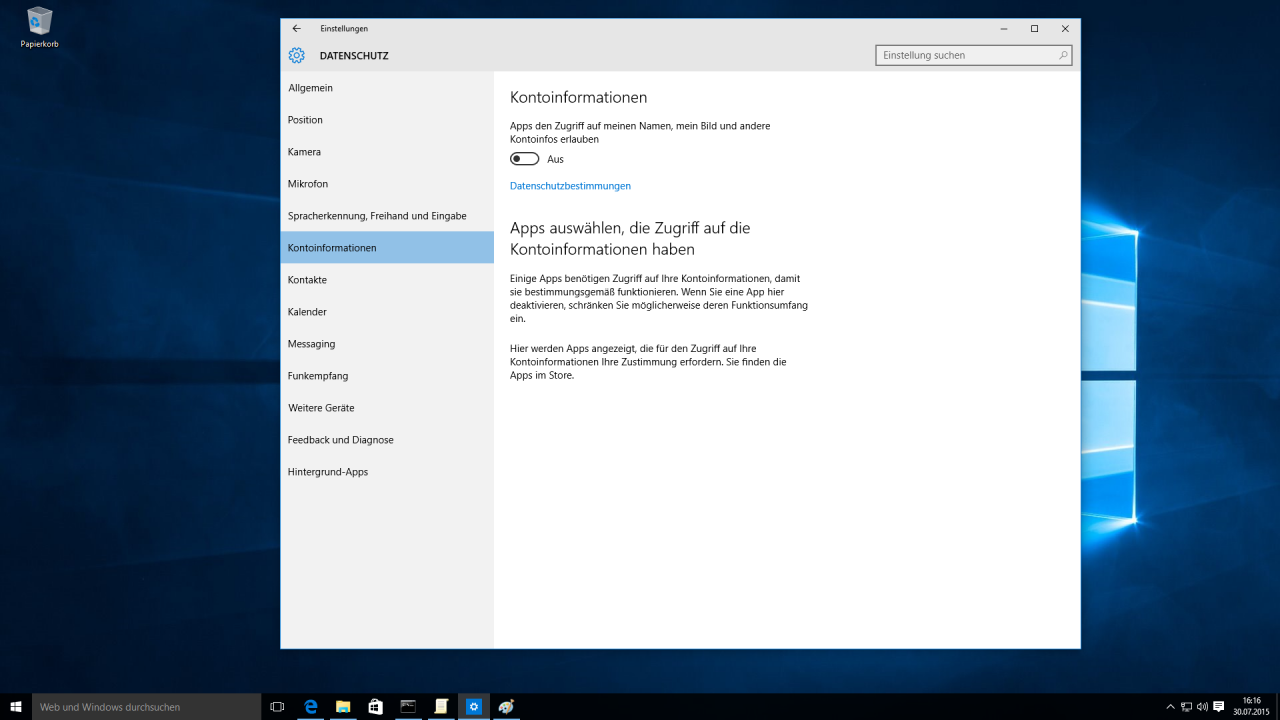Select Kontakte in the sidebar
This screenshot has height=720, width=1280.
[387, 280]
